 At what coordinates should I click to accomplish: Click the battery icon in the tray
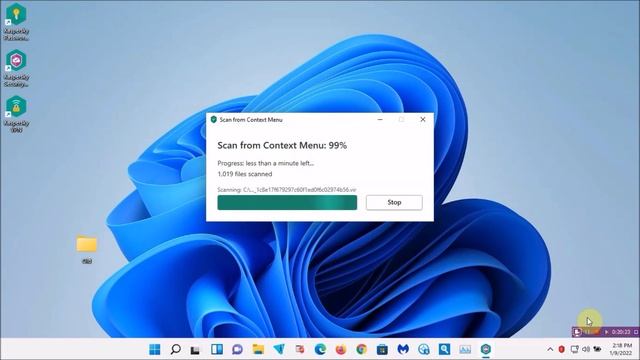pyautogui.click(x=597, y=349)
